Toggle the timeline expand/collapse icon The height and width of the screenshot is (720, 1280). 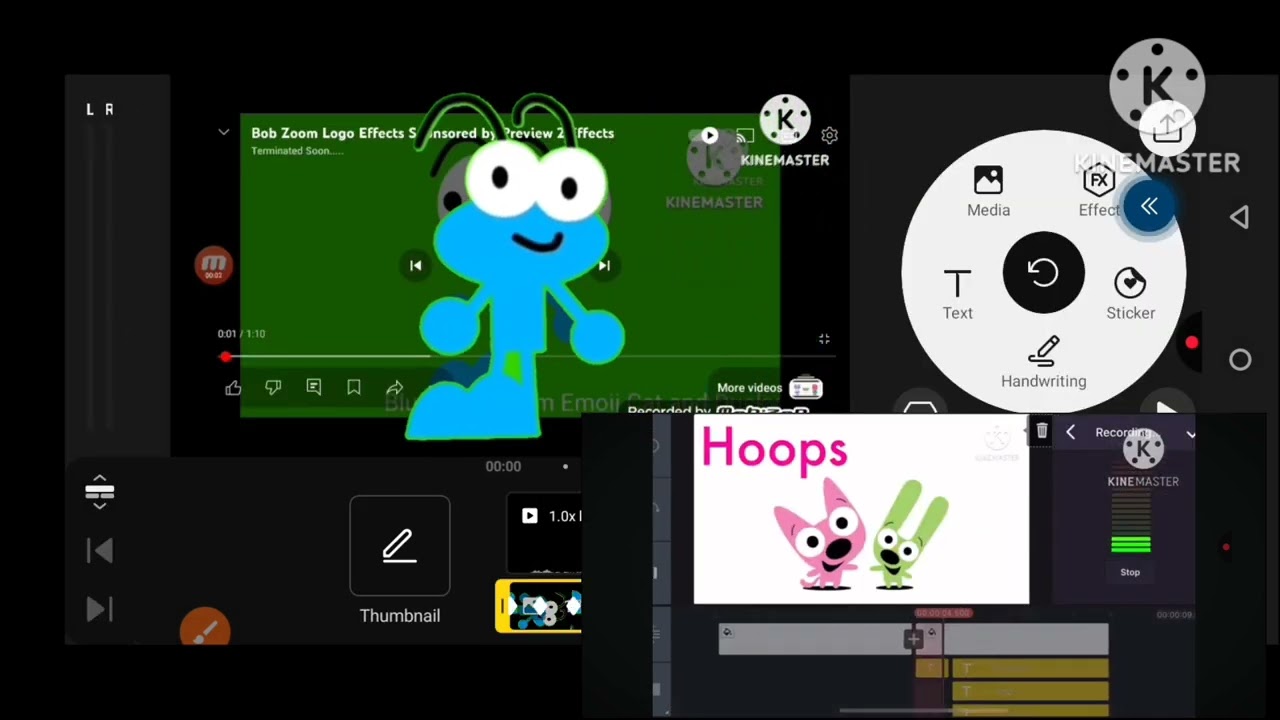pos(99,491)
